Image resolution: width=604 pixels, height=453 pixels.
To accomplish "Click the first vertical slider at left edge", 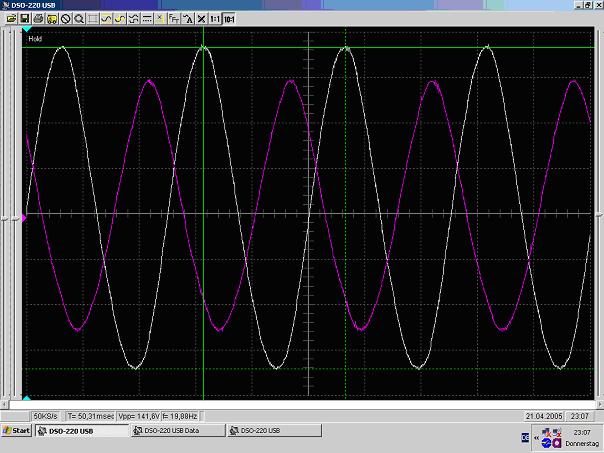I will [x=5, y=218].
